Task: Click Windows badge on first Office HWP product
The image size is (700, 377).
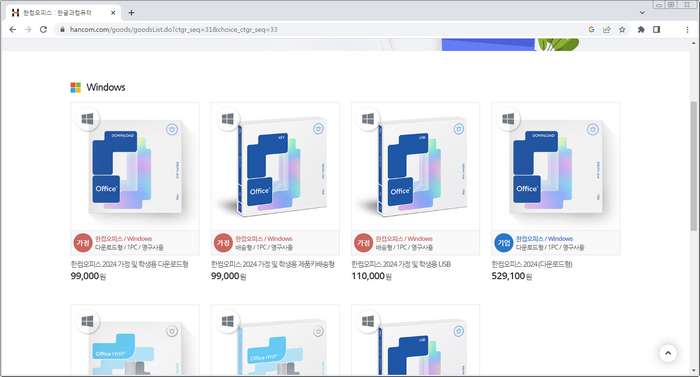Action: 87,321
